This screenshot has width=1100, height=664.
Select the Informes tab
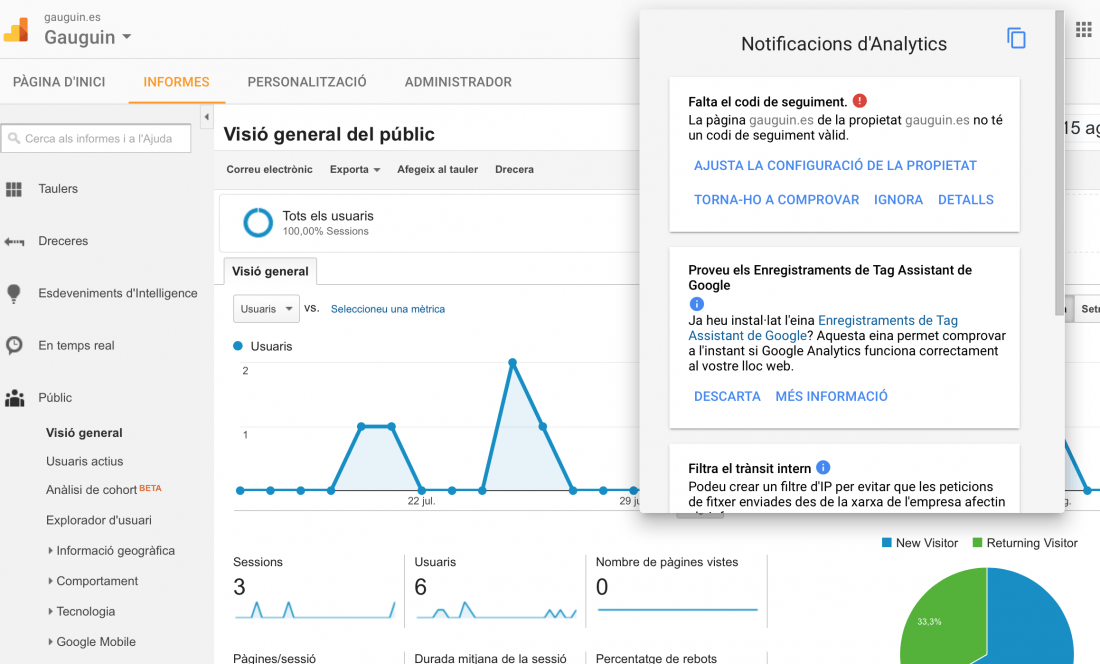pyautogui.click(x=176, y=82)
